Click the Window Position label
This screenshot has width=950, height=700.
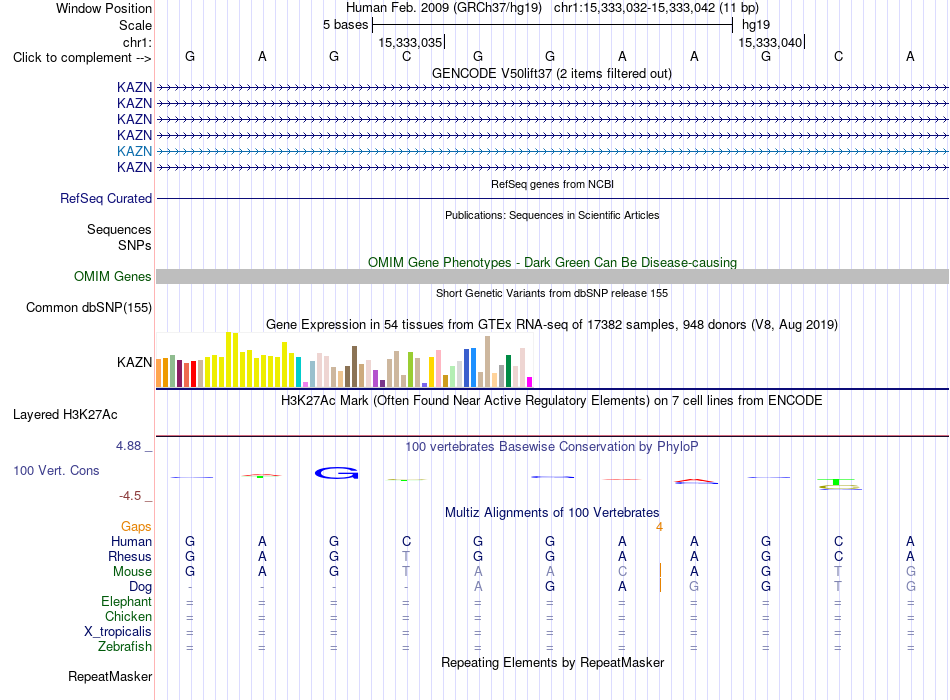(x=104, y=8)
